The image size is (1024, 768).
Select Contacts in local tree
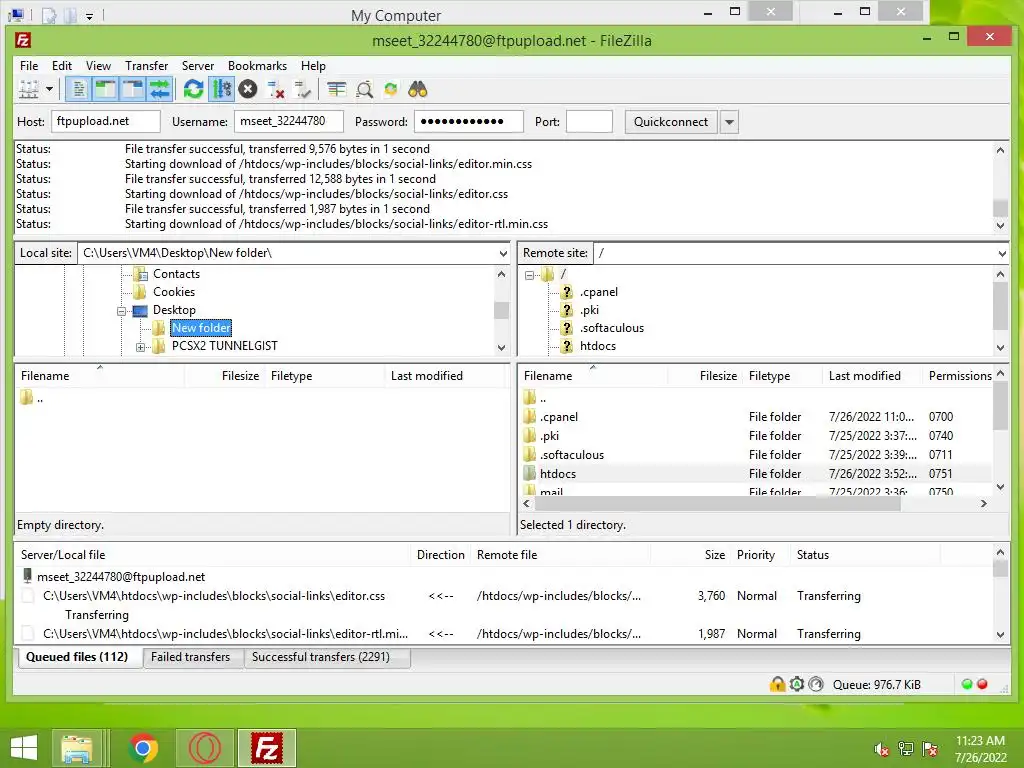coord(176,274)
